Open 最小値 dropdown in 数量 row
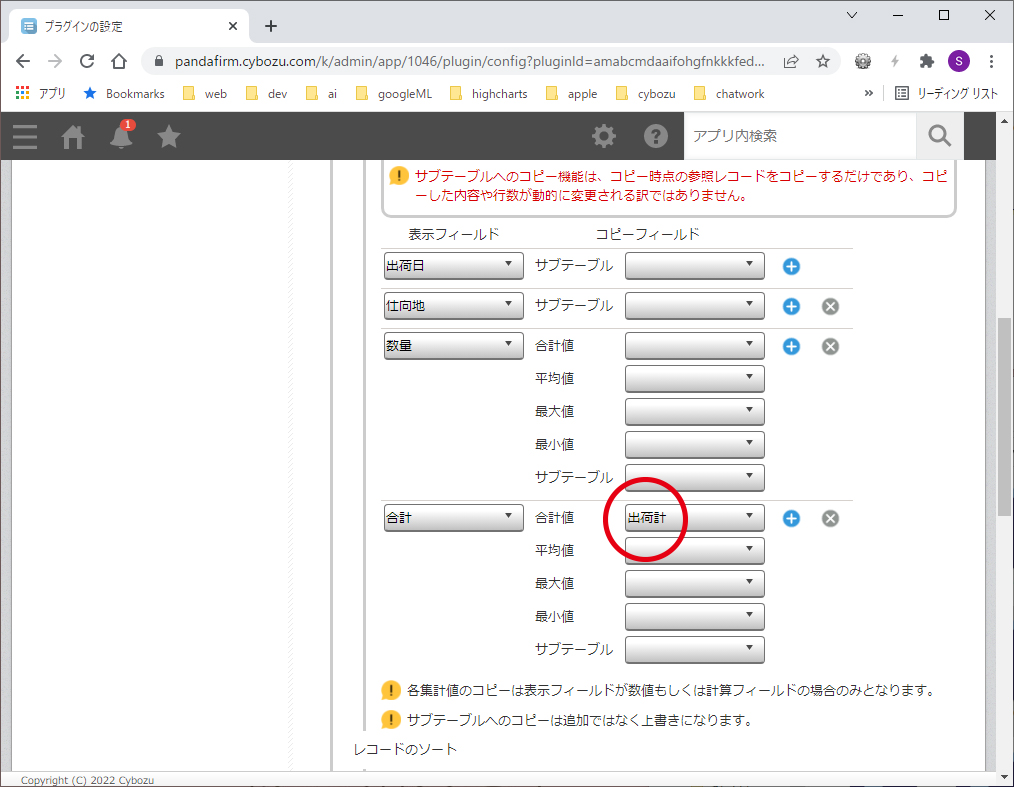The image size is (1014, 787). [695, 445]
